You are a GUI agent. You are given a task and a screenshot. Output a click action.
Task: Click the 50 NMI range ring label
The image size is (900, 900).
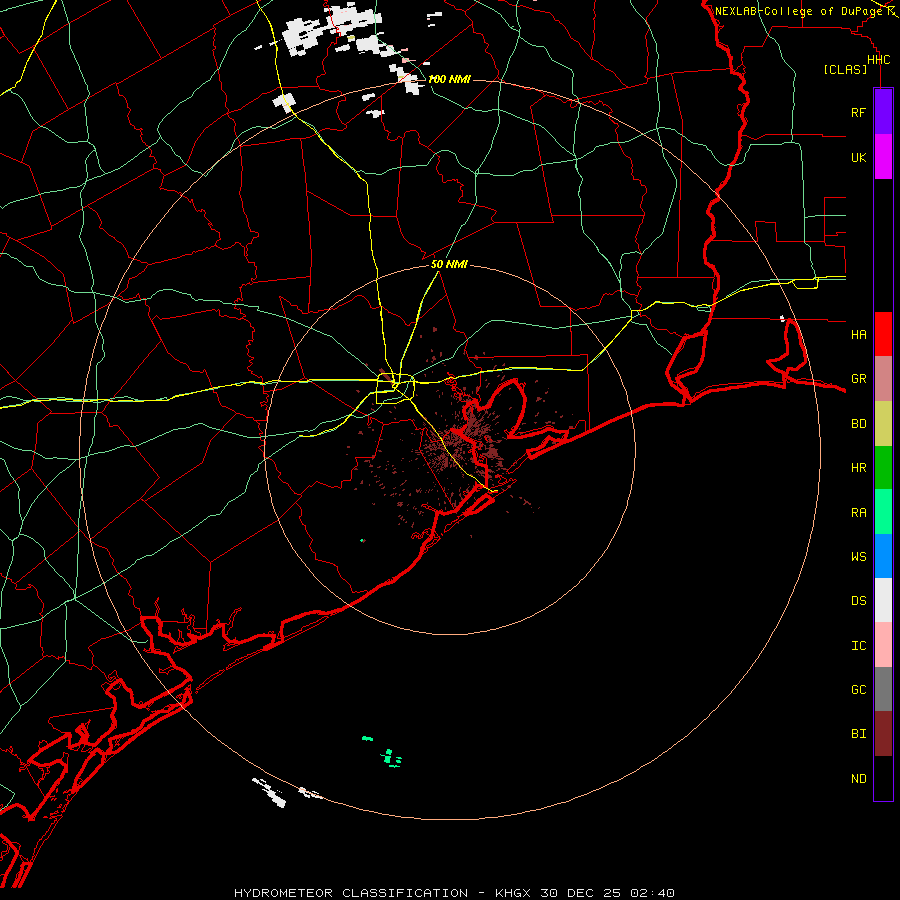pos(449,264)
